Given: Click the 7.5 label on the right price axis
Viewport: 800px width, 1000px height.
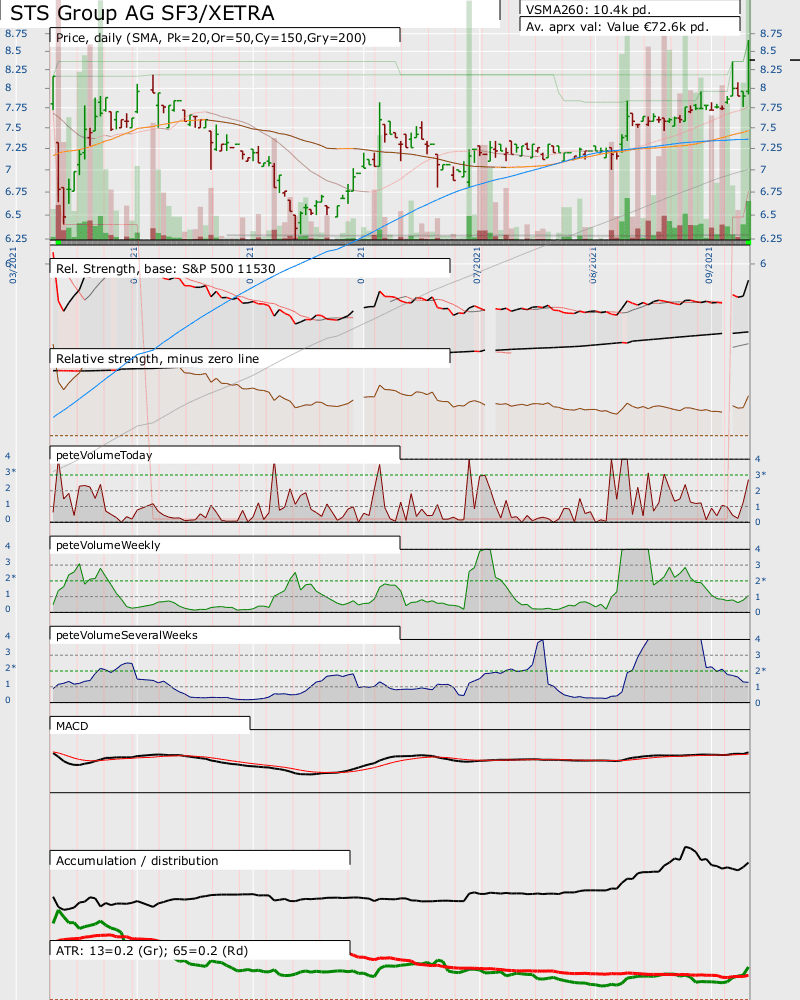Looking at the screenshot, I should [768, 127].
